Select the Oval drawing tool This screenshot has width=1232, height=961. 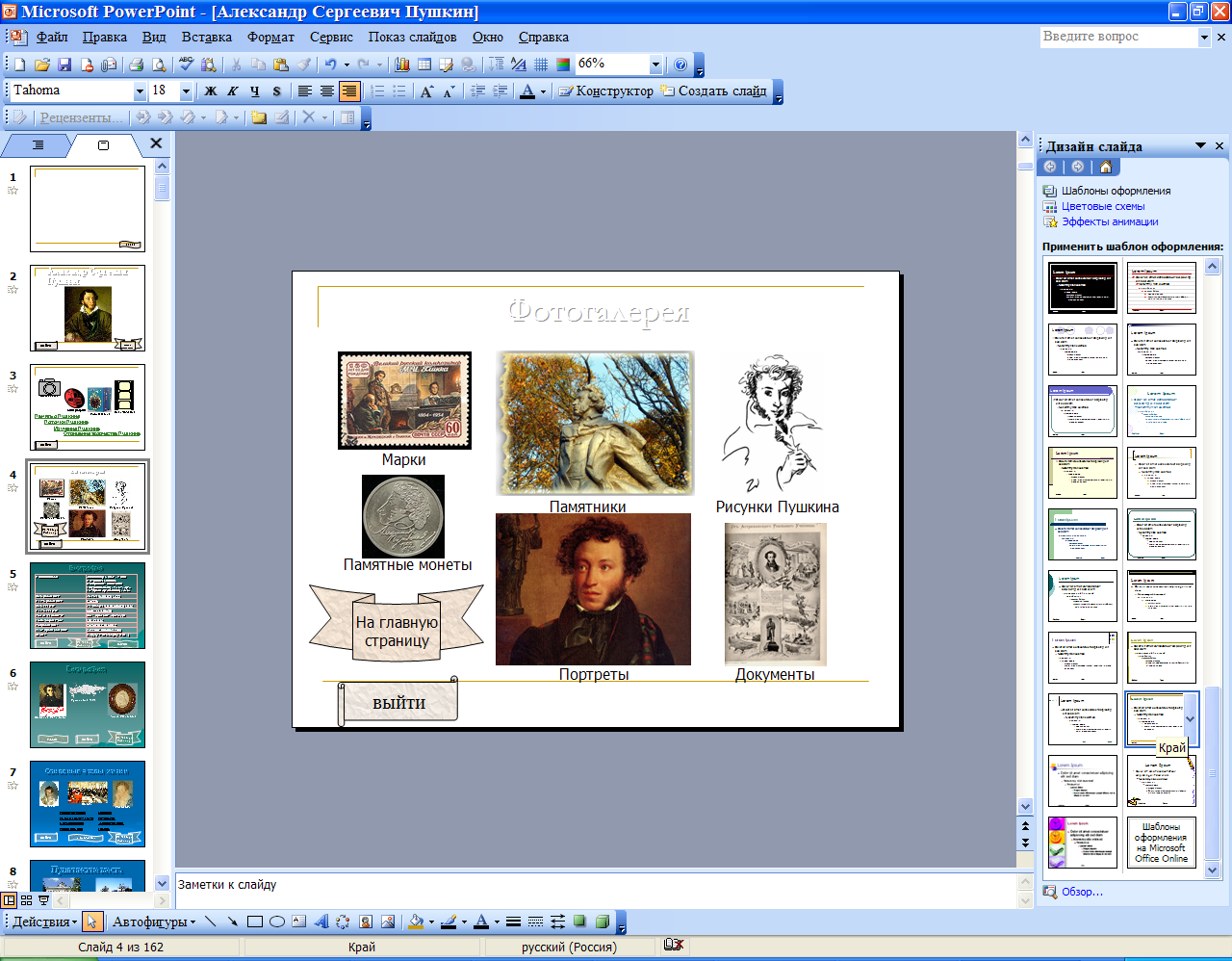(277, 922)
